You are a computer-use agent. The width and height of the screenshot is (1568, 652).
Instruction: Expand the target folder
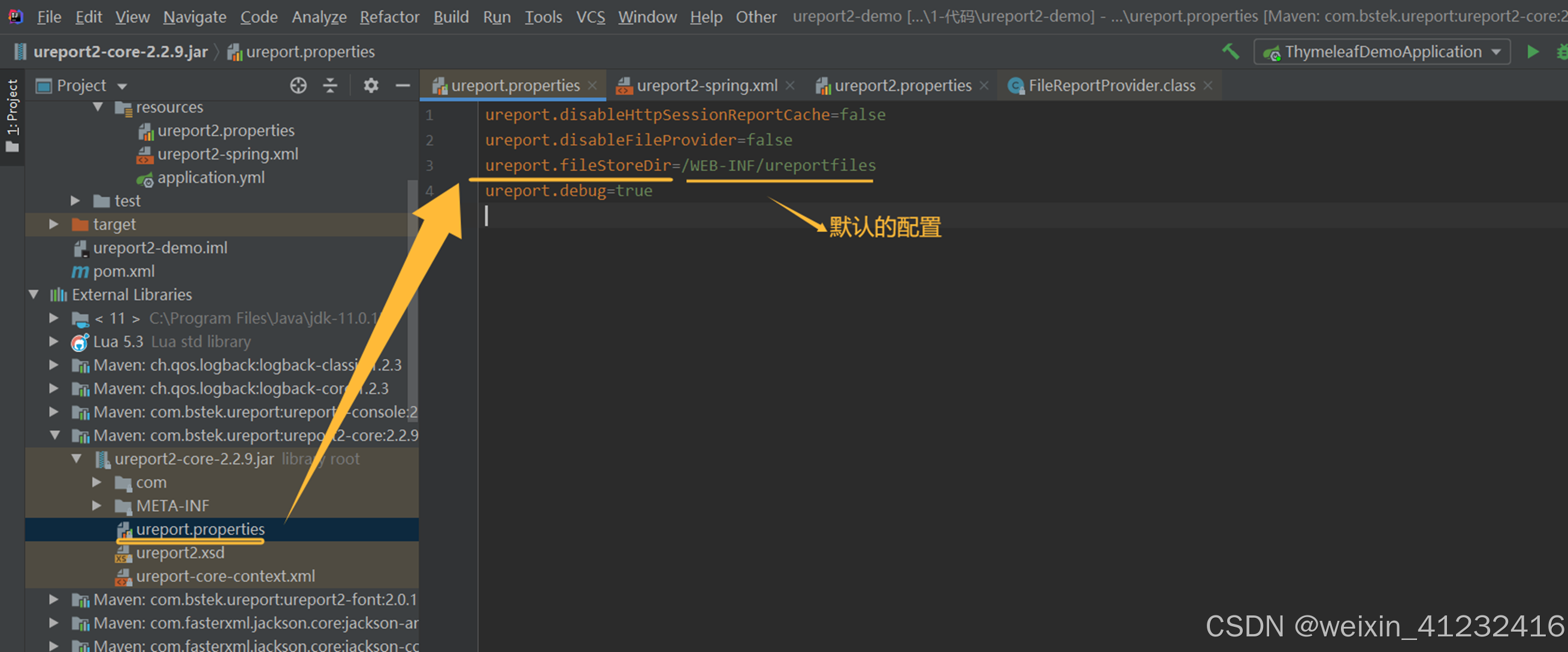[53, 225]
